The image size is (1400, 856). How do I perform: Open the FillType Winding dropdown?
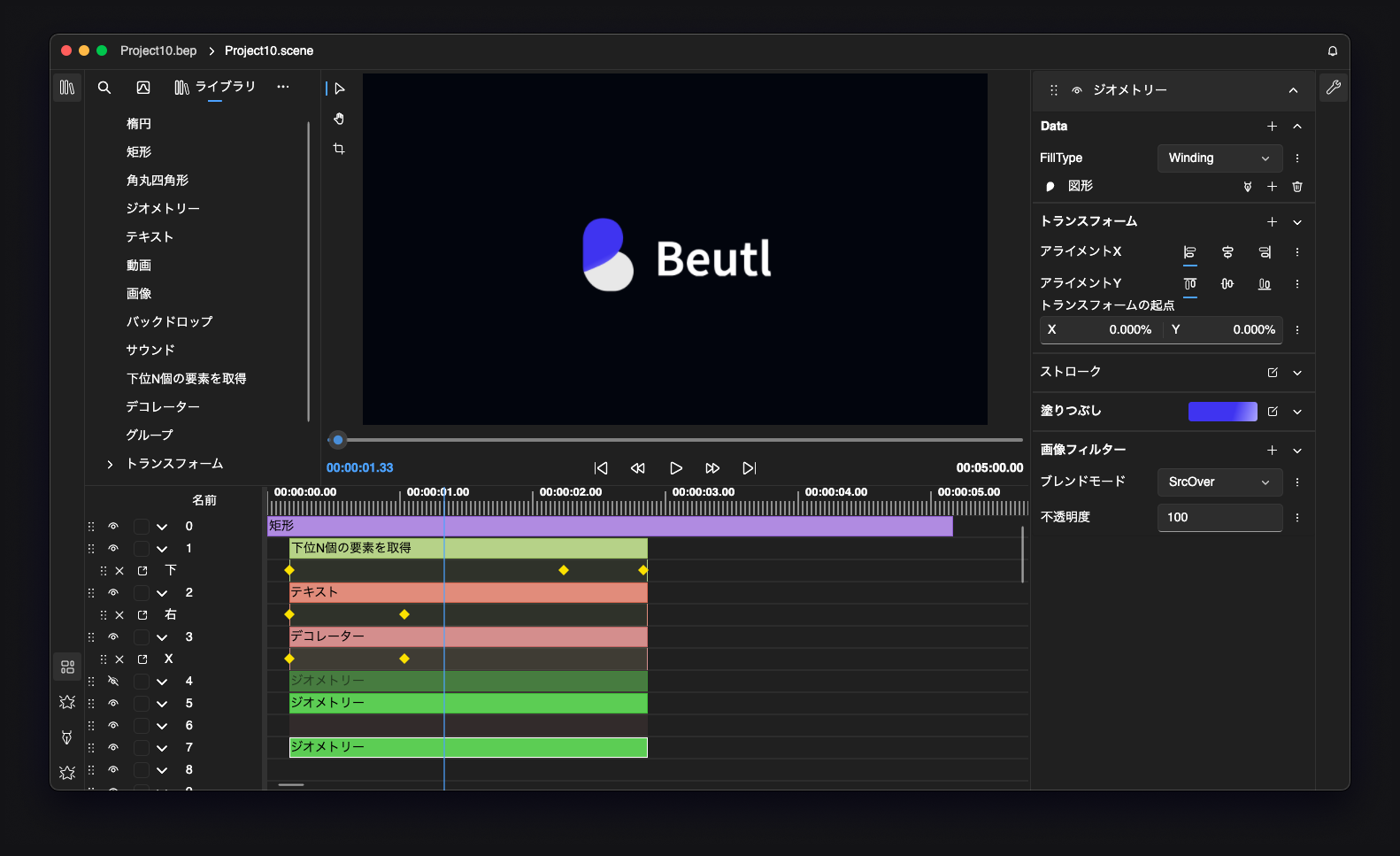point(1219,158)
